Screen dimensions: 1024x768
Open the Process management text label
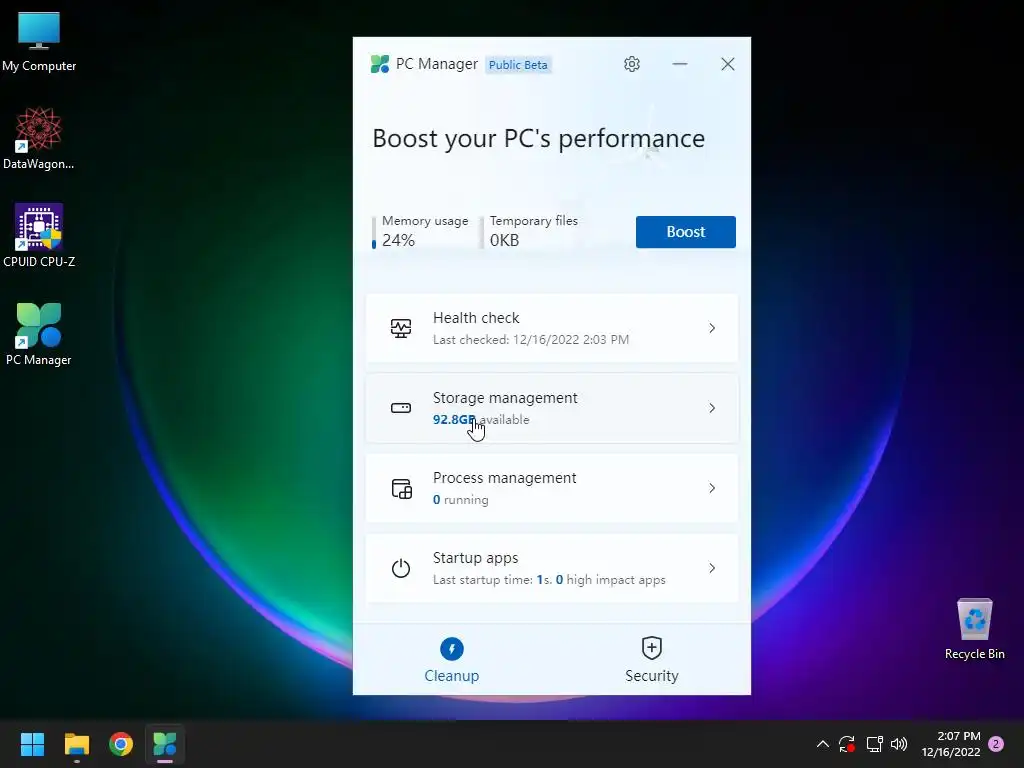[x=504, y=478]
